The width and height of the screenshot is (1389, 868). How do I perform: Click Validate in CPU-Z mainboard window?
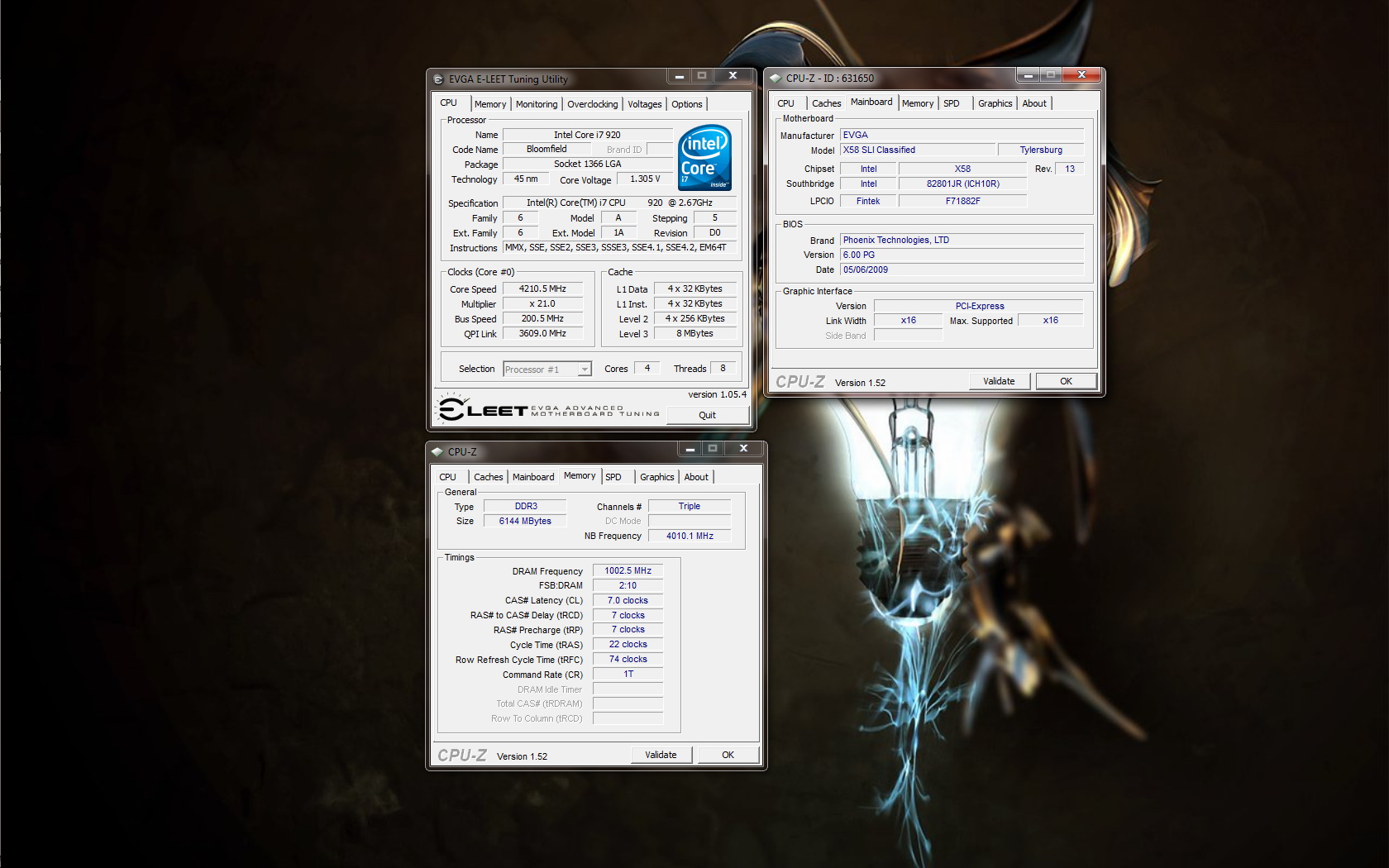point(999,381)
